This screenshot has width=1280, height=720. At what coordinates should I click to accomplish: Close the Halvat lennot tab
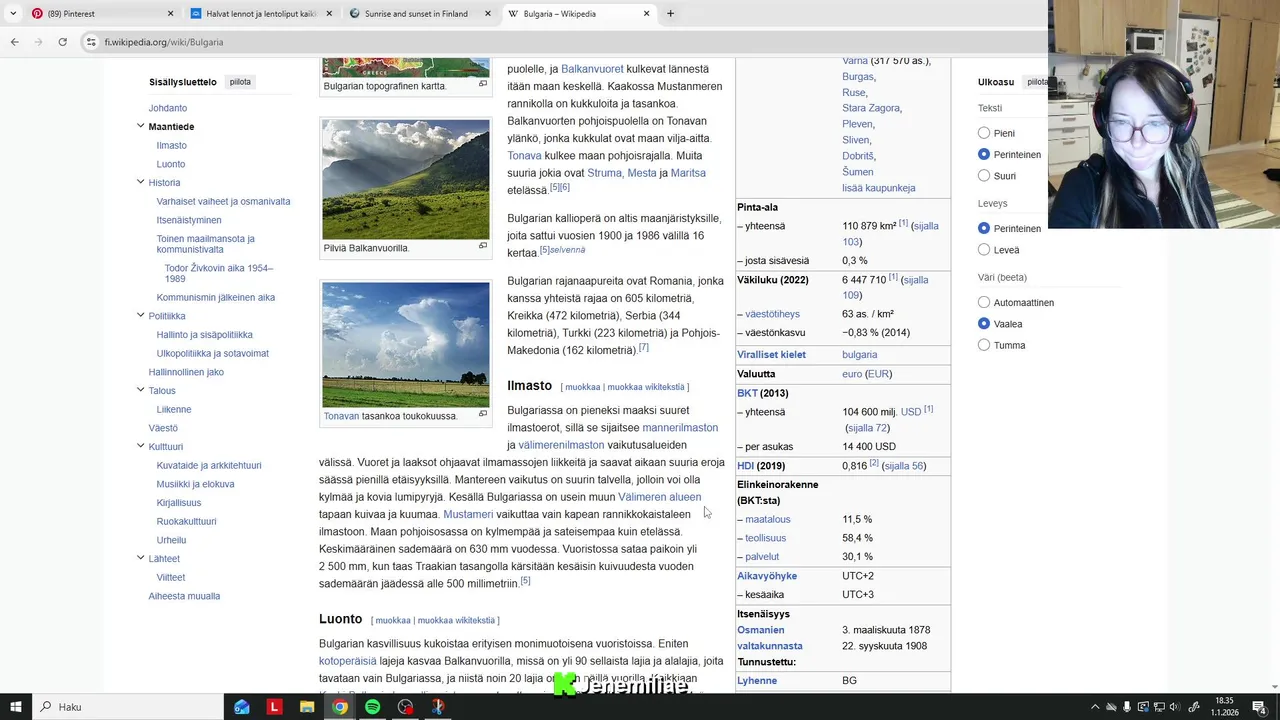[329, 14]
